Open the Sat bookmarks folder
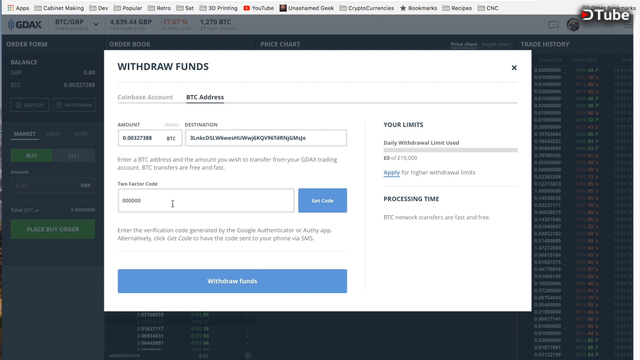 coord(185,8)
